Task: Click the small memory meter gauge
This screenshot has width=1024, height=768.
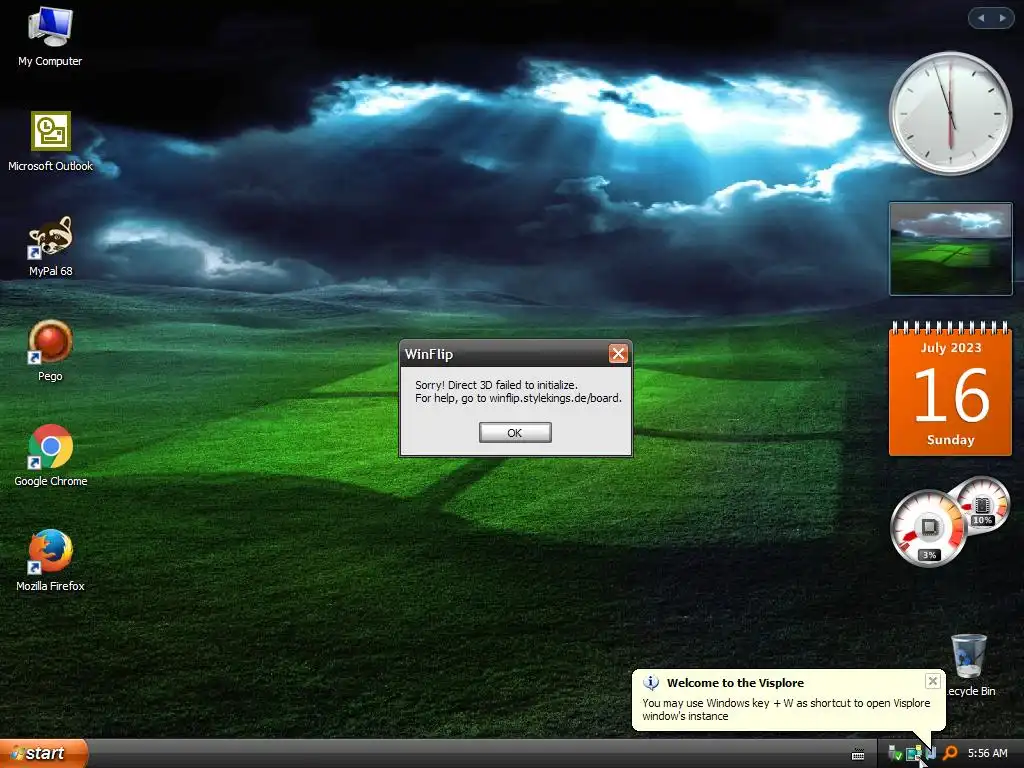Action: point(983,505)
